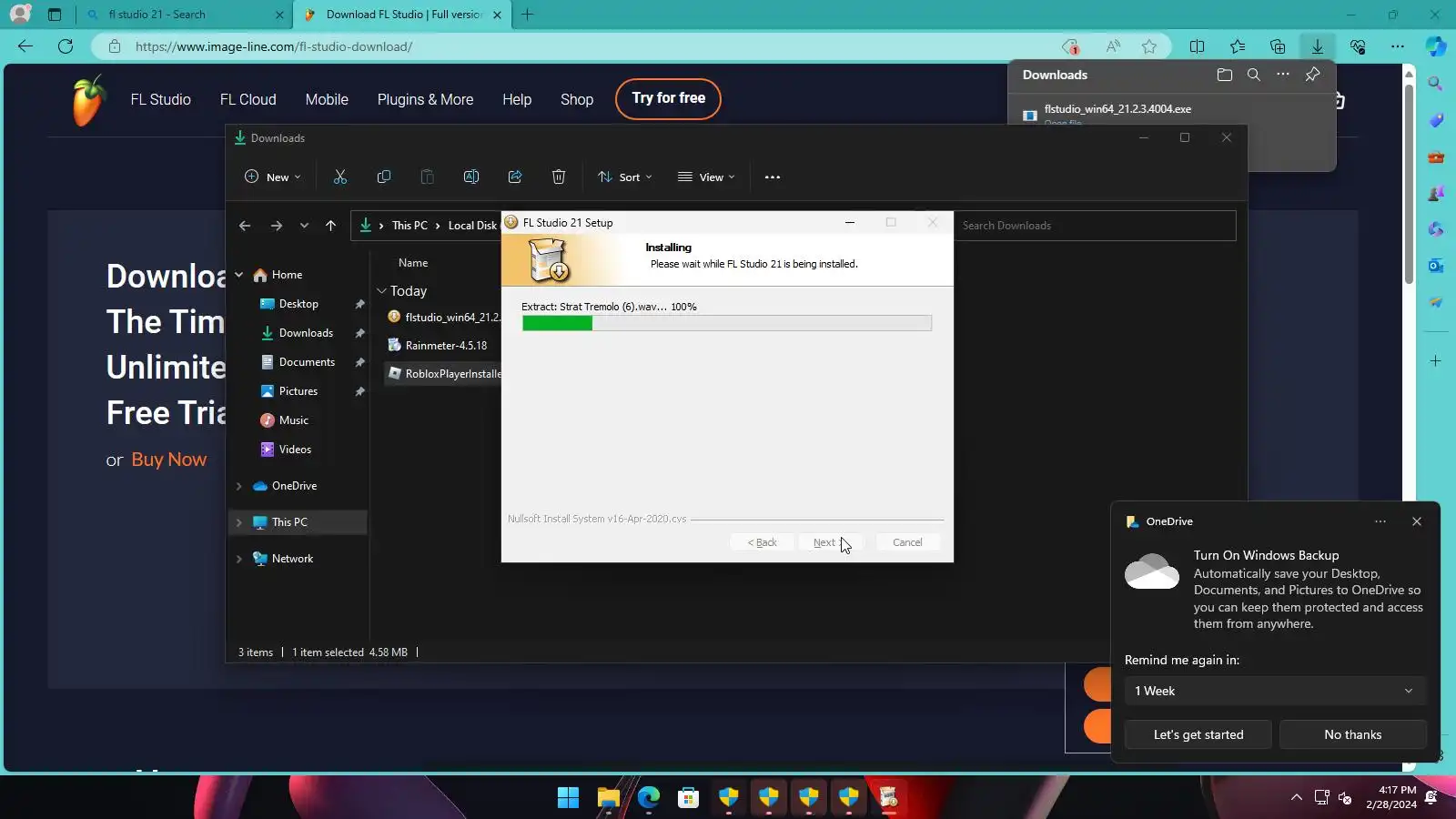
Task: Open downloads folder from Edge Downloads panel
Action: click(1225, 75)
